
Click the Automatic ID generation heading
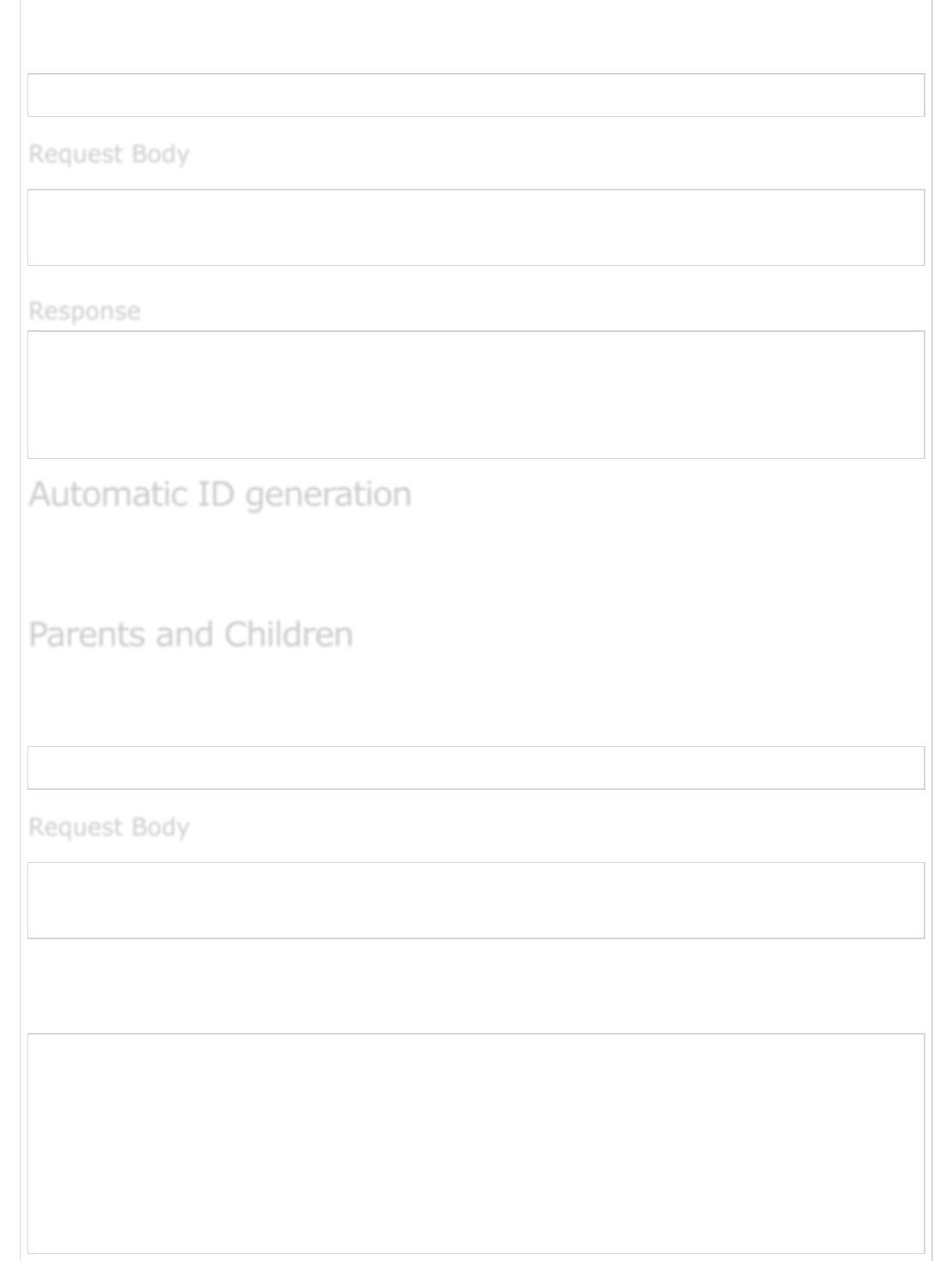click(x=220, y=494)
